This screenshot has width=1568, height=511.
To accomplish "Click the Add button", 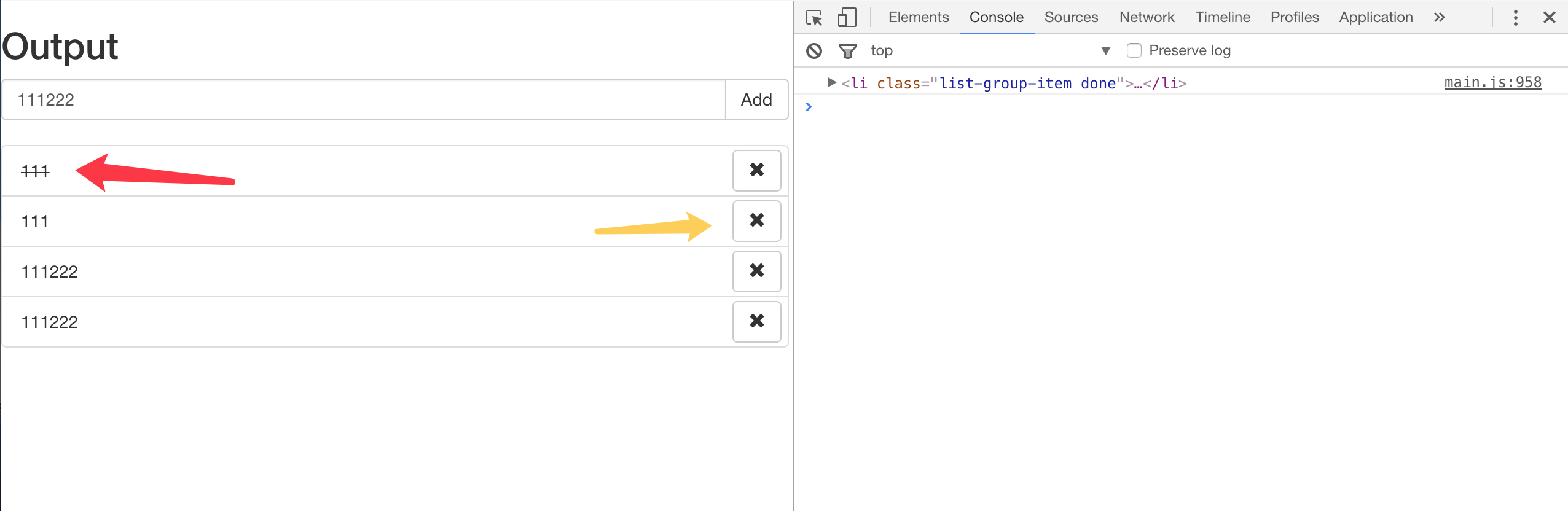I will (756, 99).
